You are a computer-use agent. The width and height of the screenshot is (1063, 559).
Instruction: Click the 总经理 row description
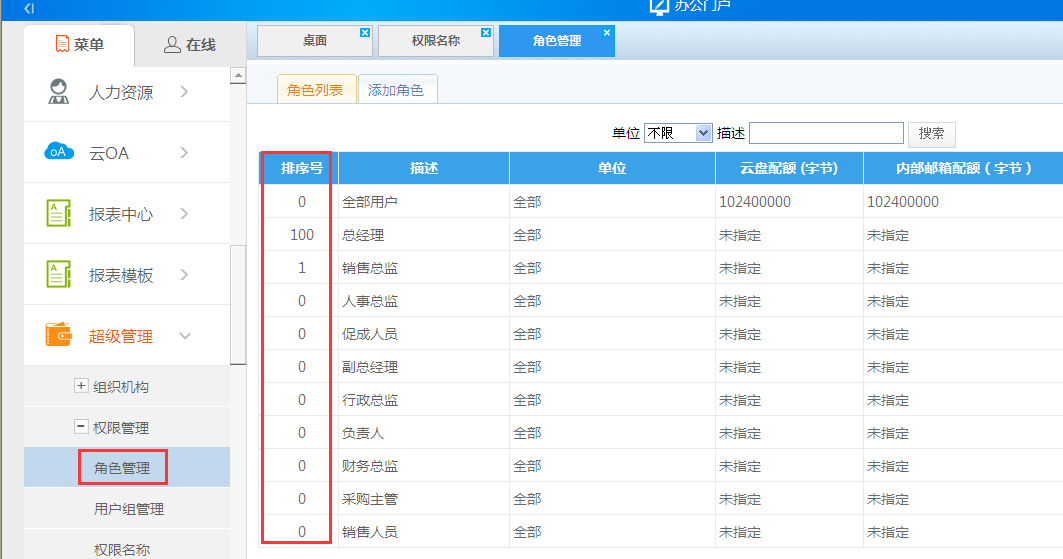pyautogui.click(x=363, y=235)
